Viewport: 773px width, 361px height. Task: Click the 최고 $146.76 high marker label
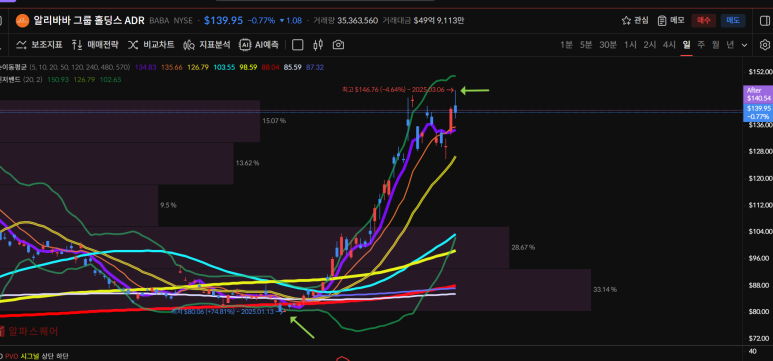397,90
